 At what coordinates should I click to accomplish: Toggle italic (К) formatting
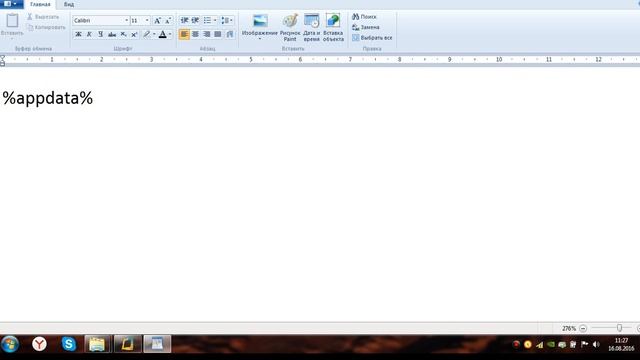(89, 34)
